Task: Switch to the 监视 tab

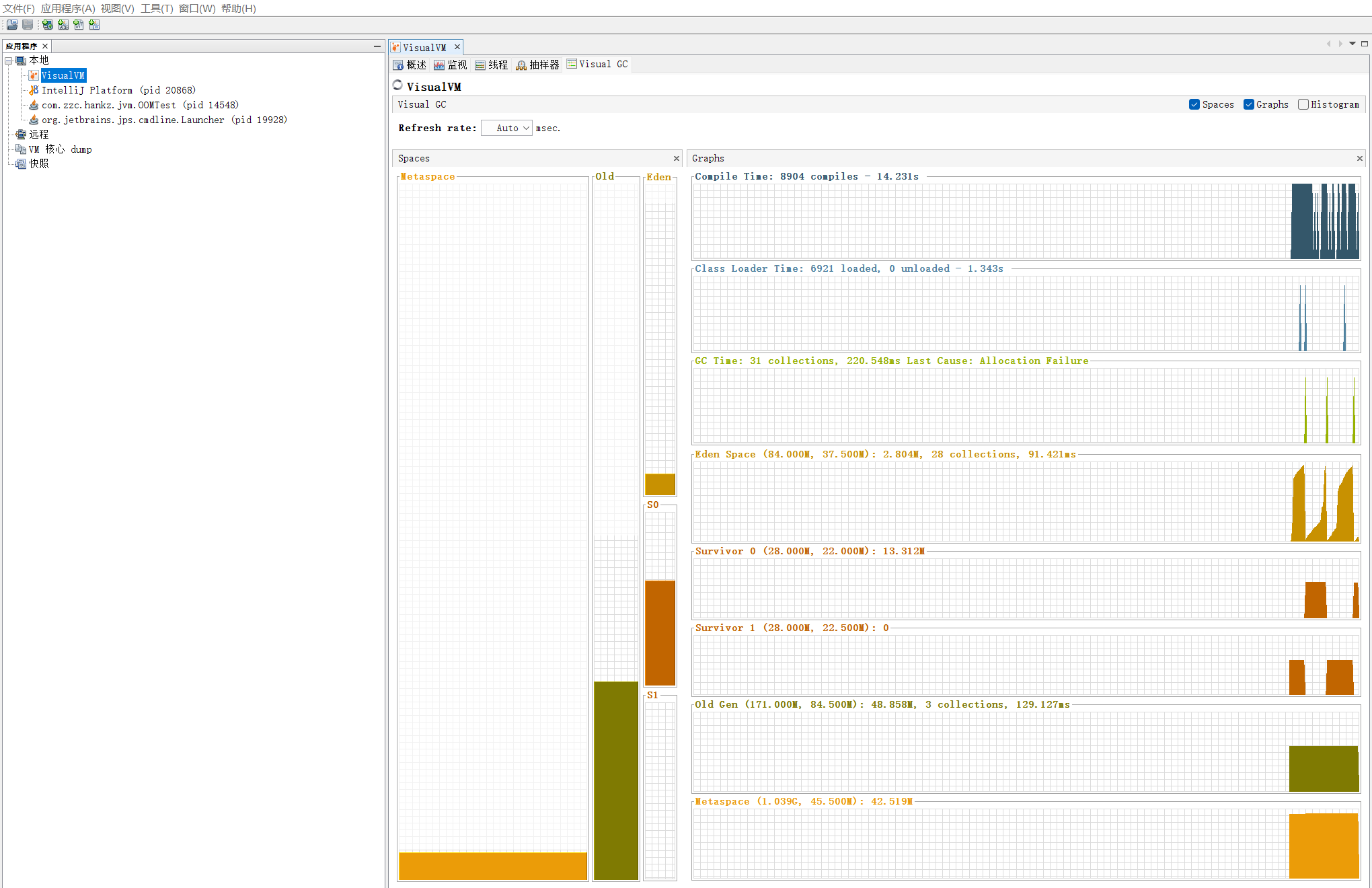Action: click(x=451, y=65)
